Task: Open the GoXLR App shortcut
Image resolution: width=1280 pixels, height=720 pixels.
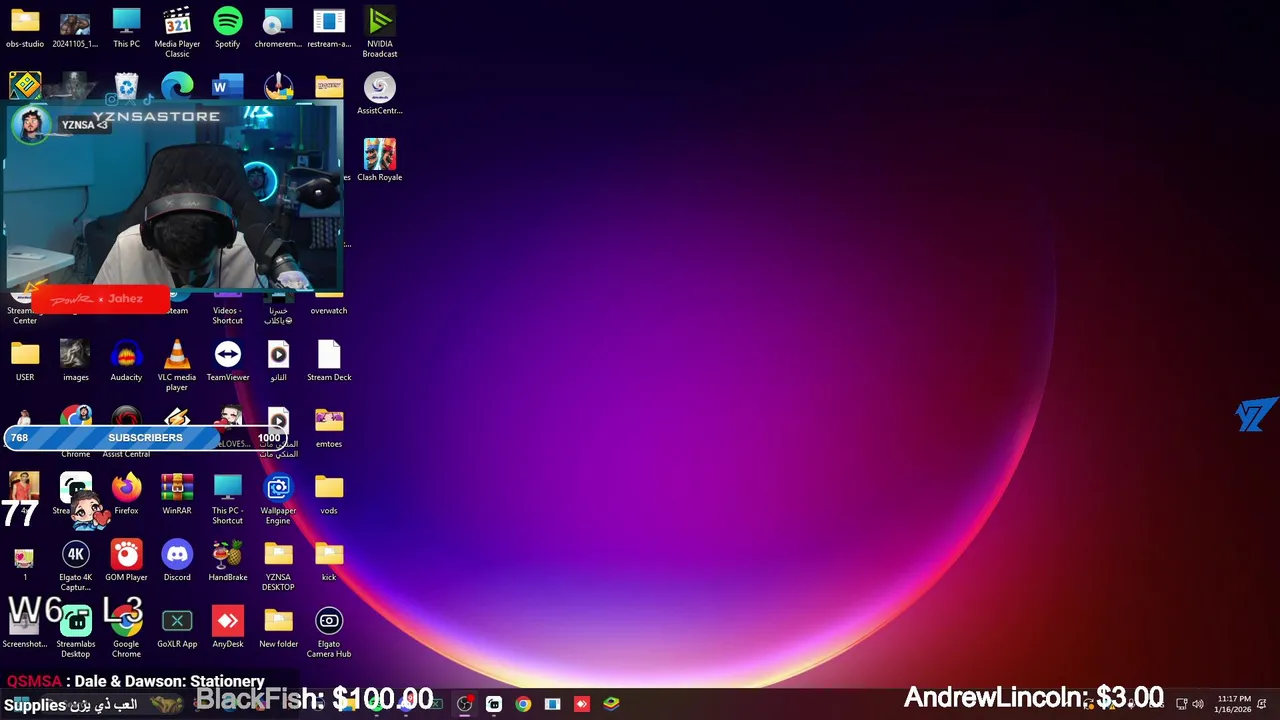Action: pos(177,628)
